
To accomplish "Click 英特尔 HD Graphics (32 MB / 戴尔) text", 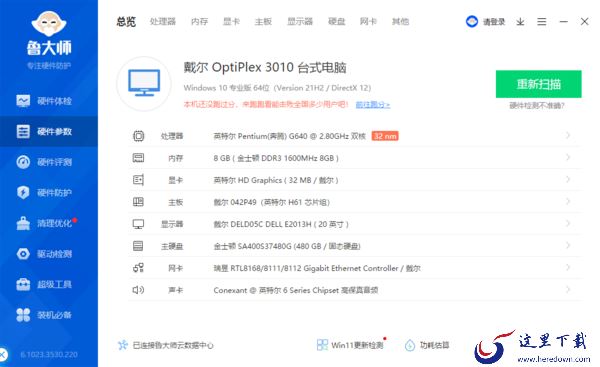I will click(276, 180).
